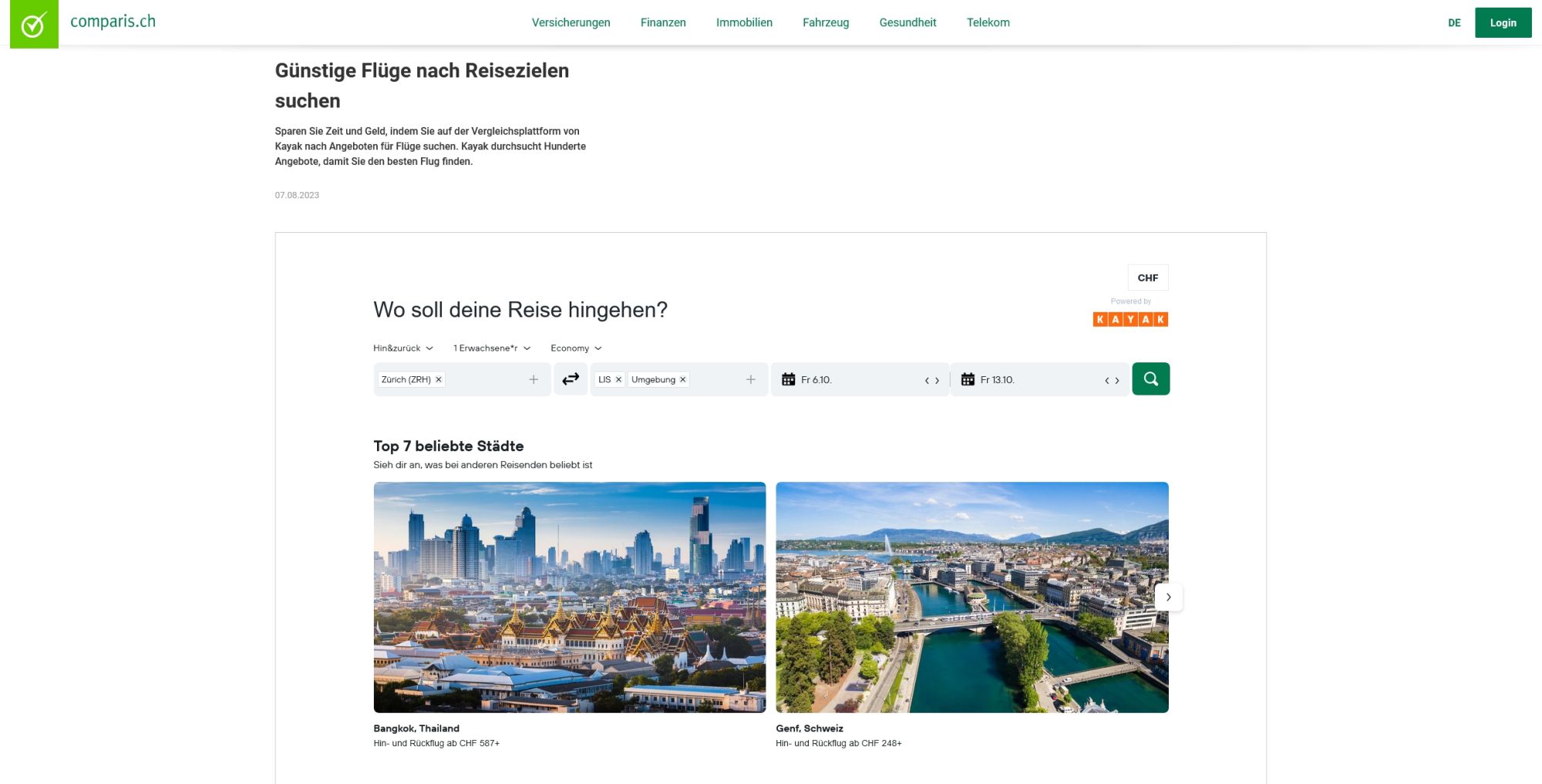Click the date text 07.08.2023
This screenshot has height=784, width=1542.
pos(297,195)
